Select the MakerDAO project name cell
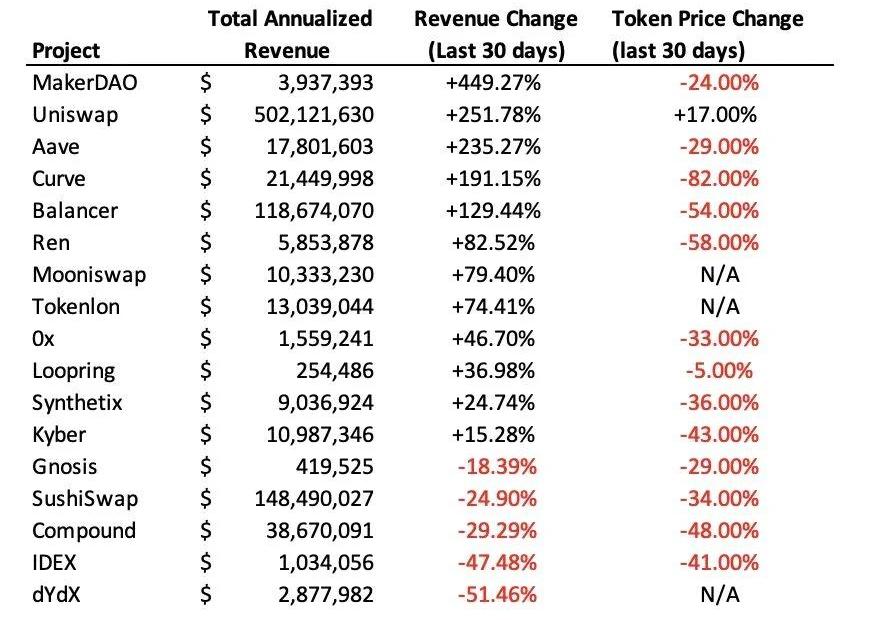Image resolution: width=876 pixels, height=620 pixels. point(84,83)
